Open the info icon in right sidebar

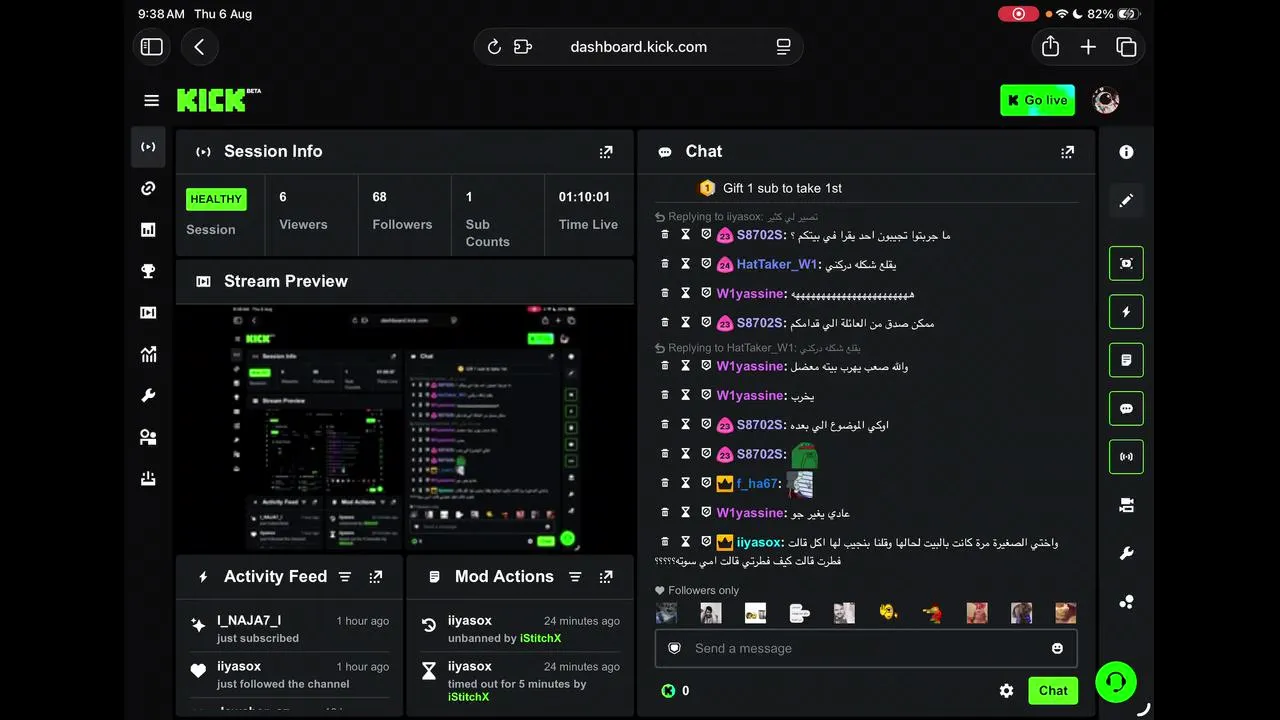click(x=1126, y=152)
